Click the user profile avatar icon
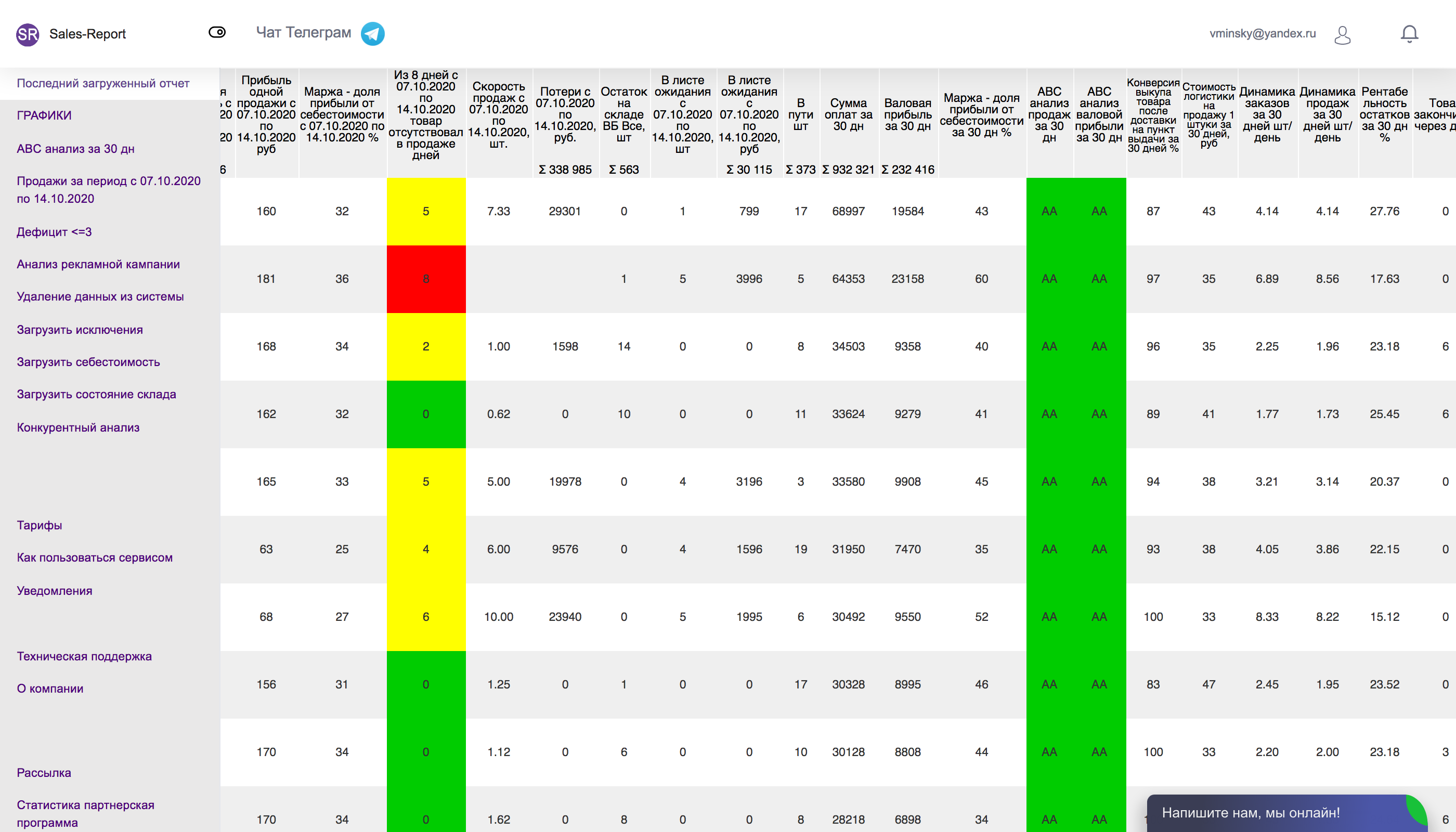Viewport: 1456px width, 832px height. 1342,35
